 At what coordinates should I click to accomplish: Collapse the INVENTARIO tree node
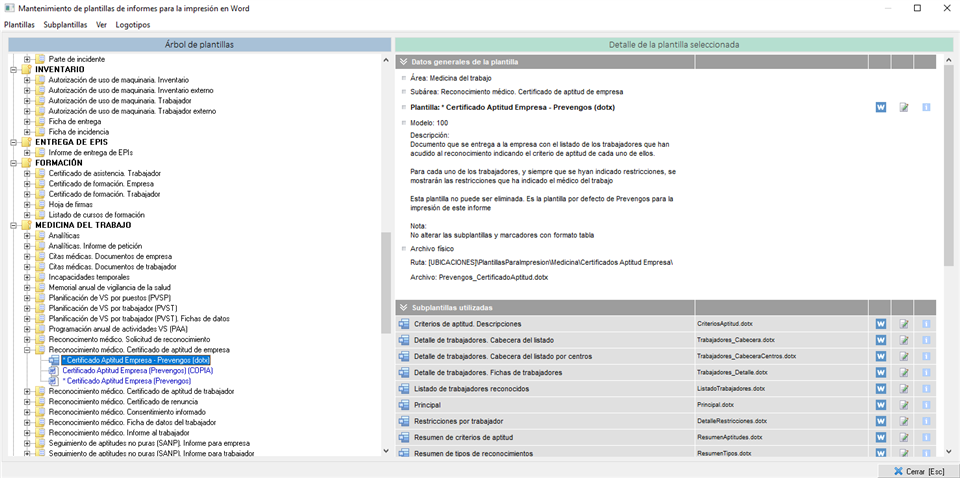[x=13, y=70]
